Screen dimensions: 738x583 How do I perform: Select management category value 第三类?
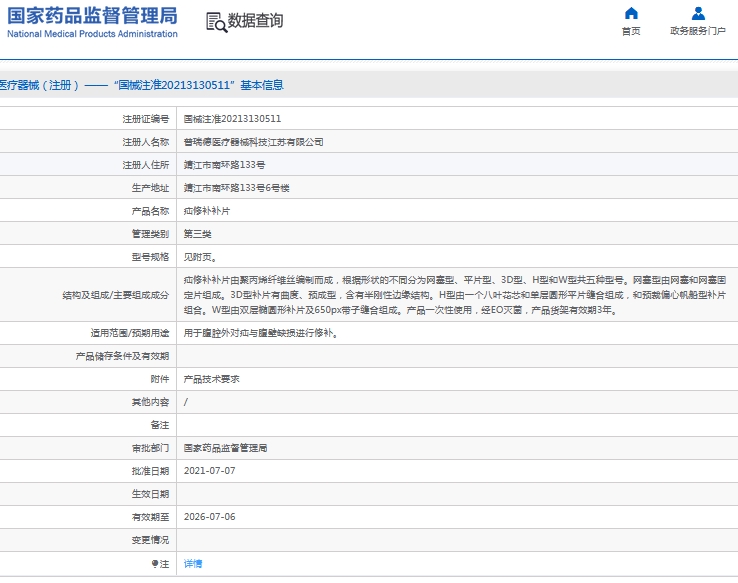pos(198,234)
